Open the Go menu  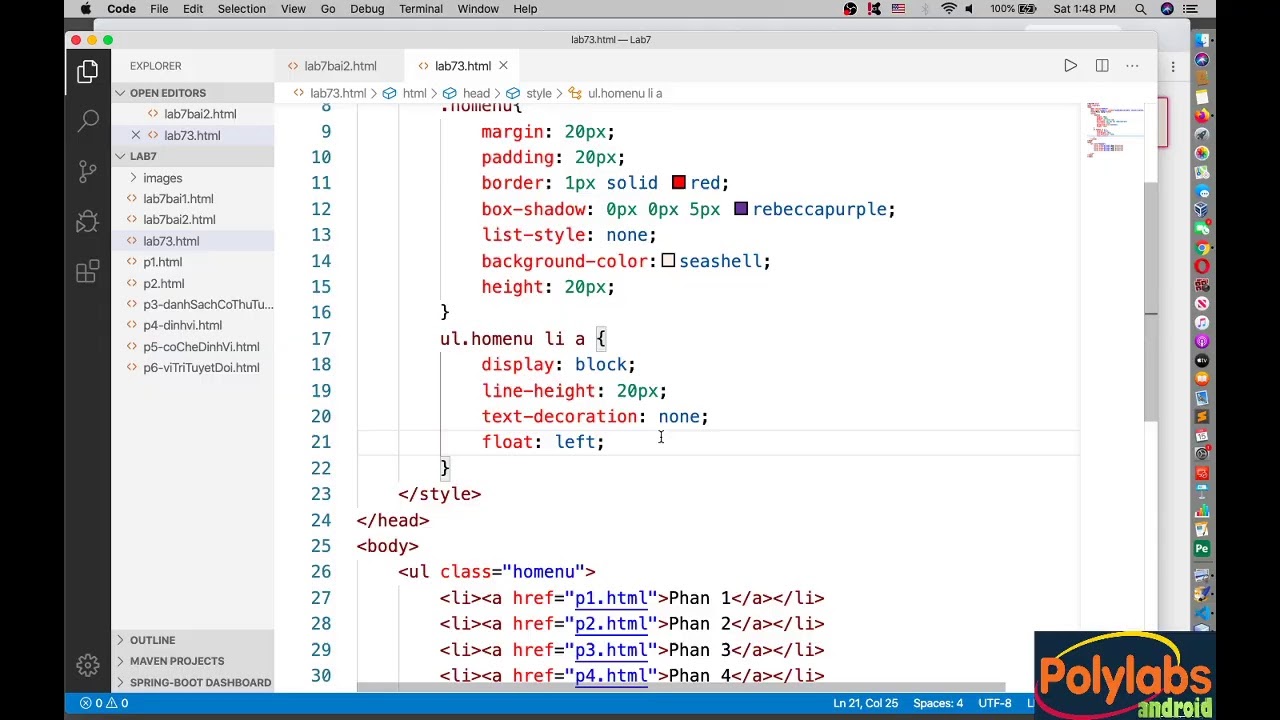point(328,9)
